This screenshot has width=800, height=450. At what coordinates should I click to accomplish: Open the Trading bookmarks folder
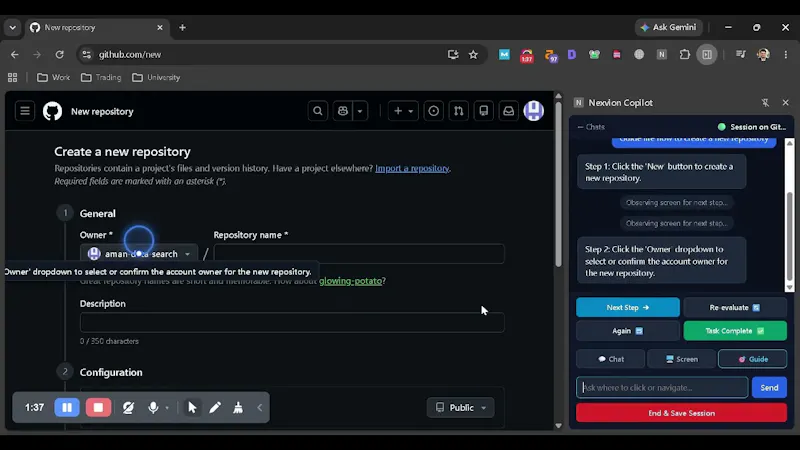(101, 78)
